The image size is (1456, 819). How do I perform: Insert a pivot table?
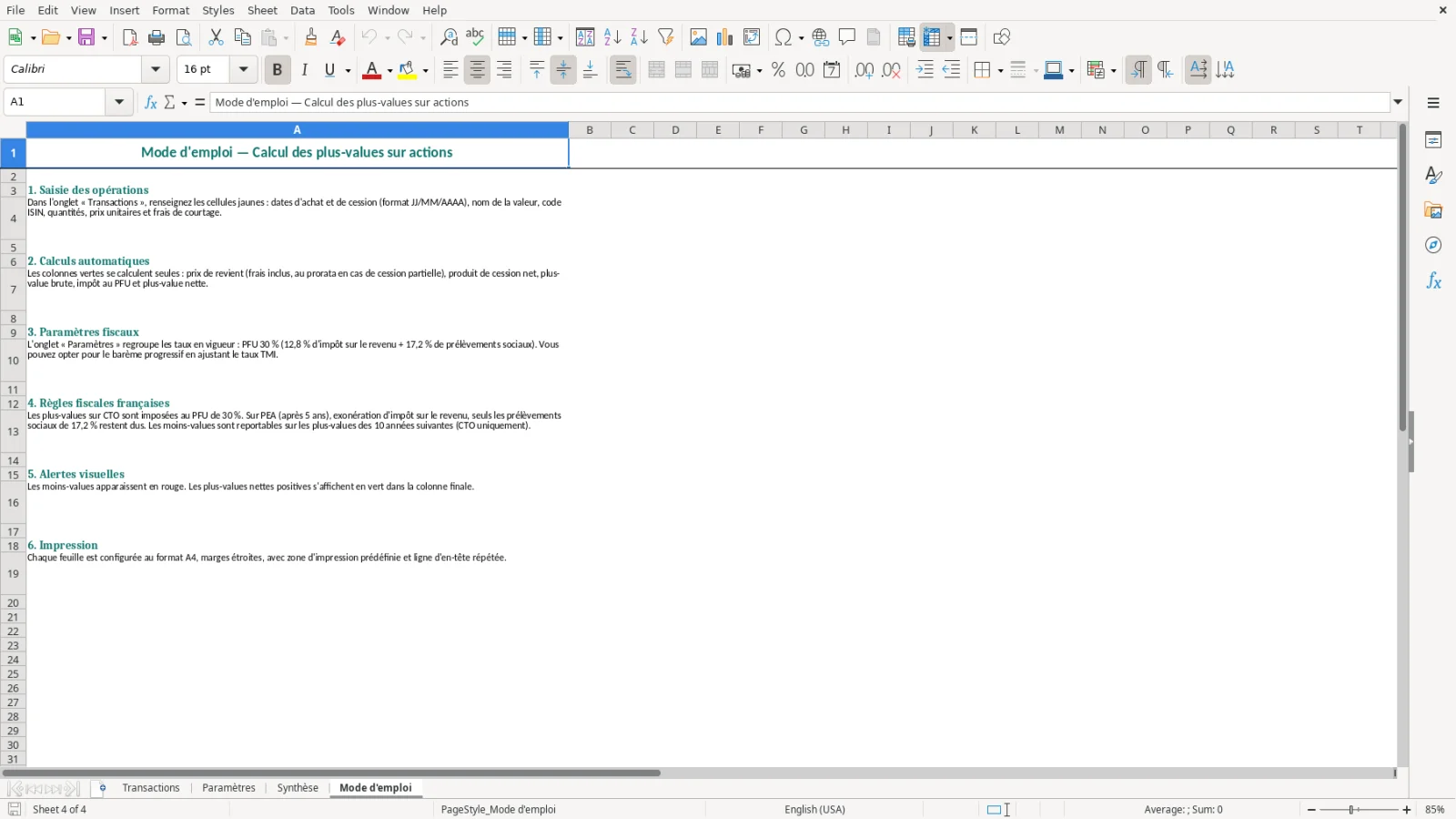752,37
